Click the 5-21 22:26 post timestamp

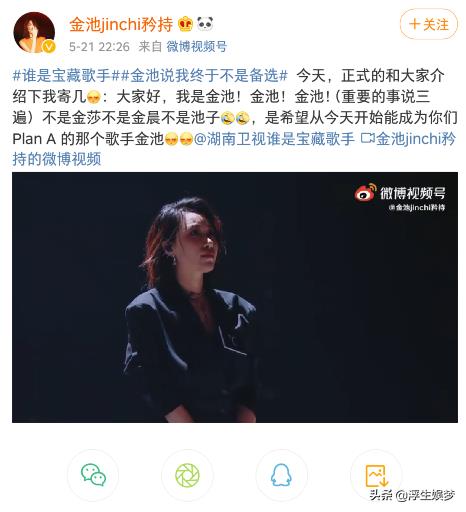[x=99, y=47]
